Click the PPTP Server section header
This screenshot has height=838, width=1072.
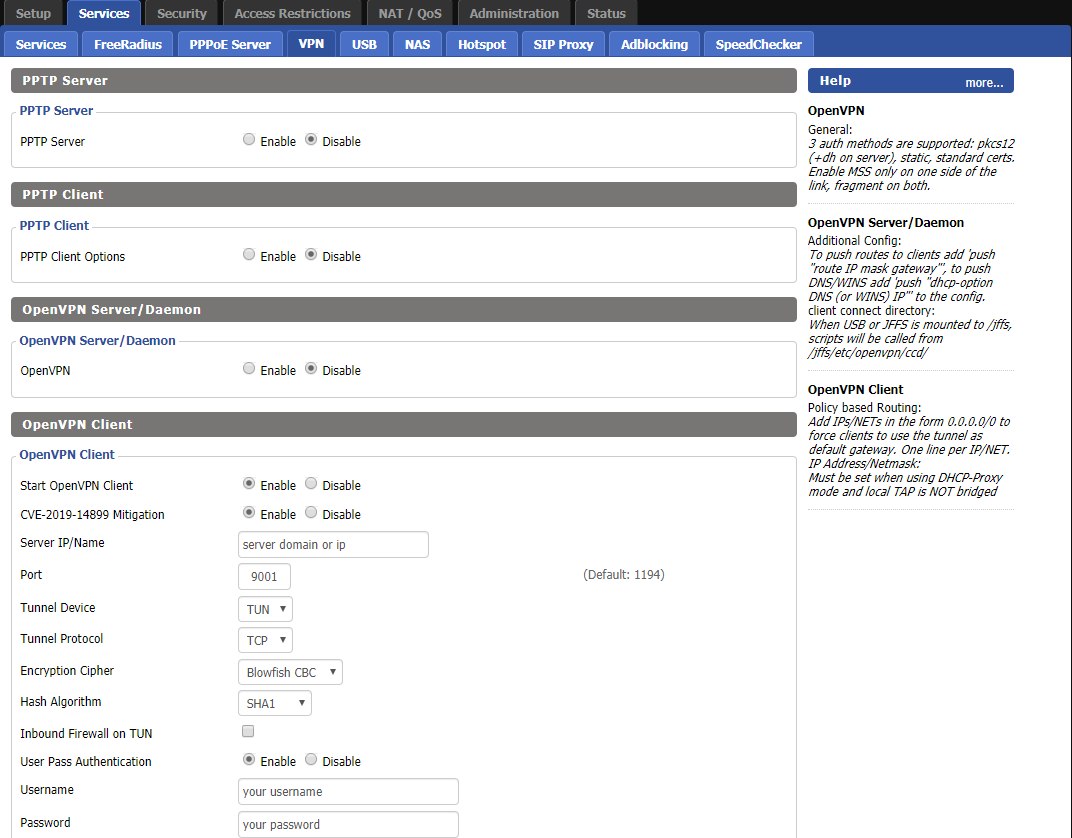tap(403, 80)
